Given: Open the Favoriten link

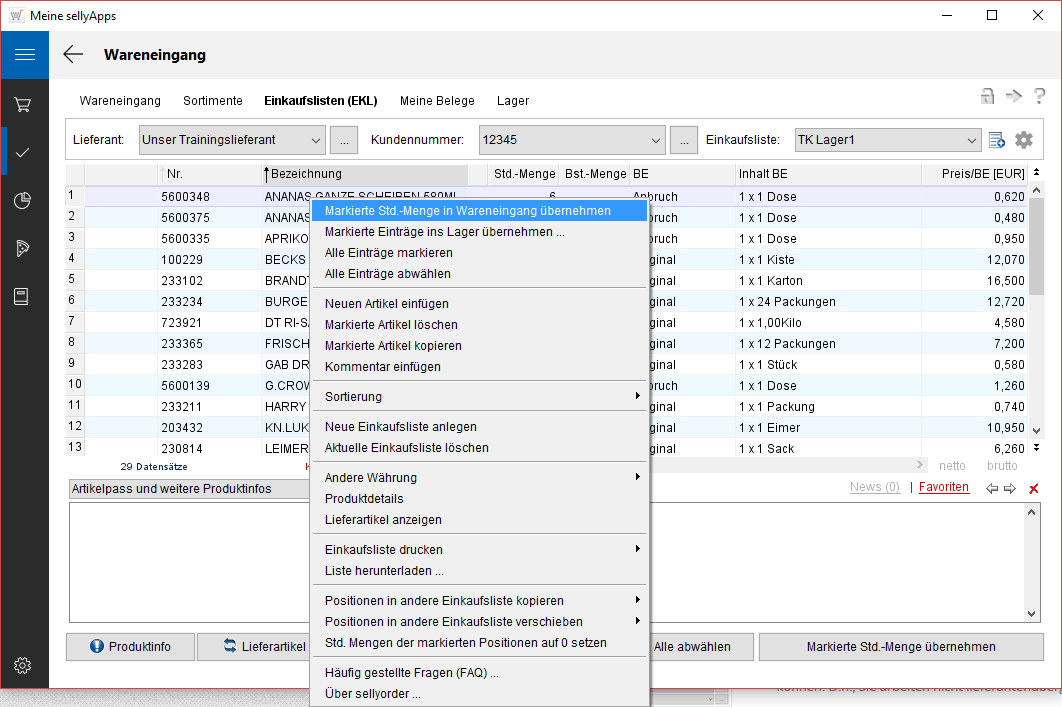Looking at the screenshot, I should pyautogui.click(x=943, y=487).
